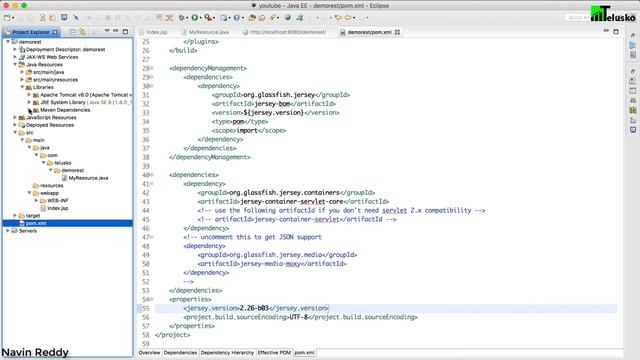
Task: Click the index.jsp file icon in tree
Action: coord(43,208)
